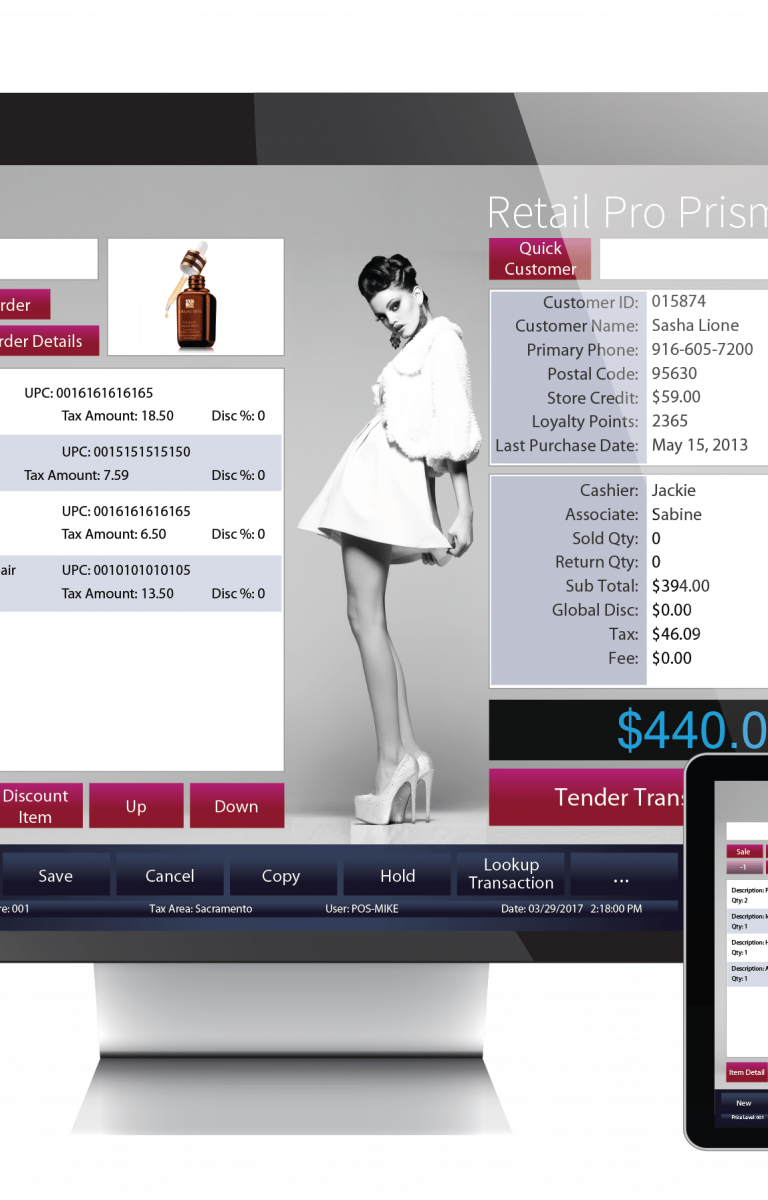Select sub total value $394.00
This screenshot has width=768, height=1200.
[x=681, y=586]
